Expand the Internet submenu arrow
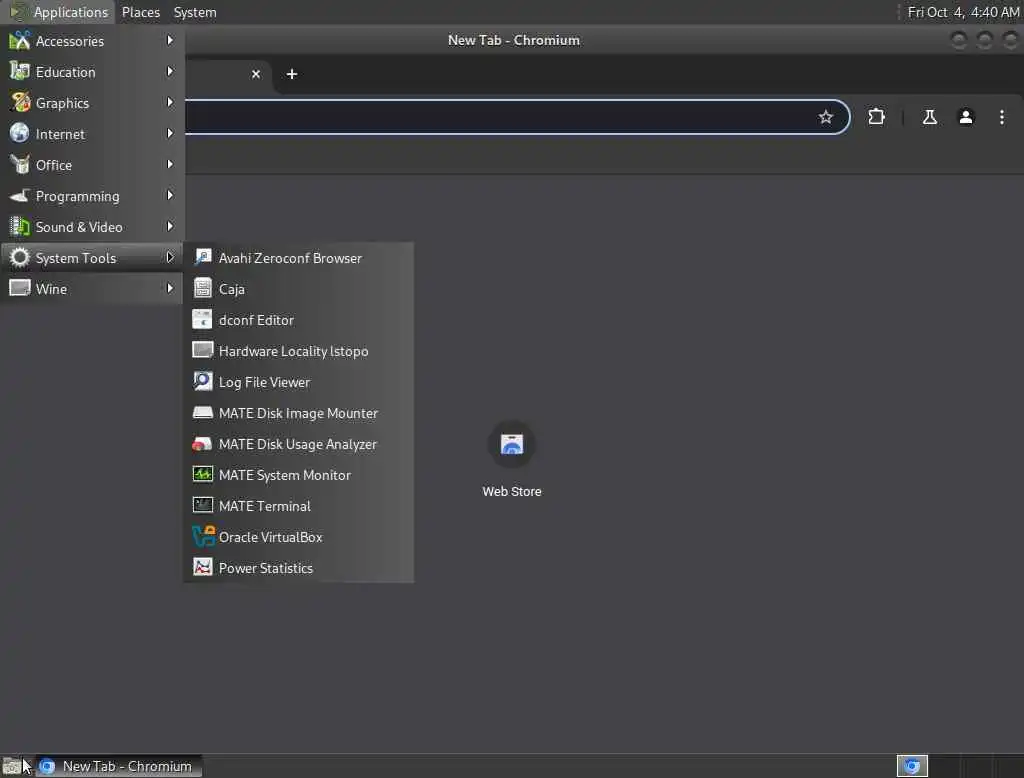1024x778 pixels. pos(170,133)
